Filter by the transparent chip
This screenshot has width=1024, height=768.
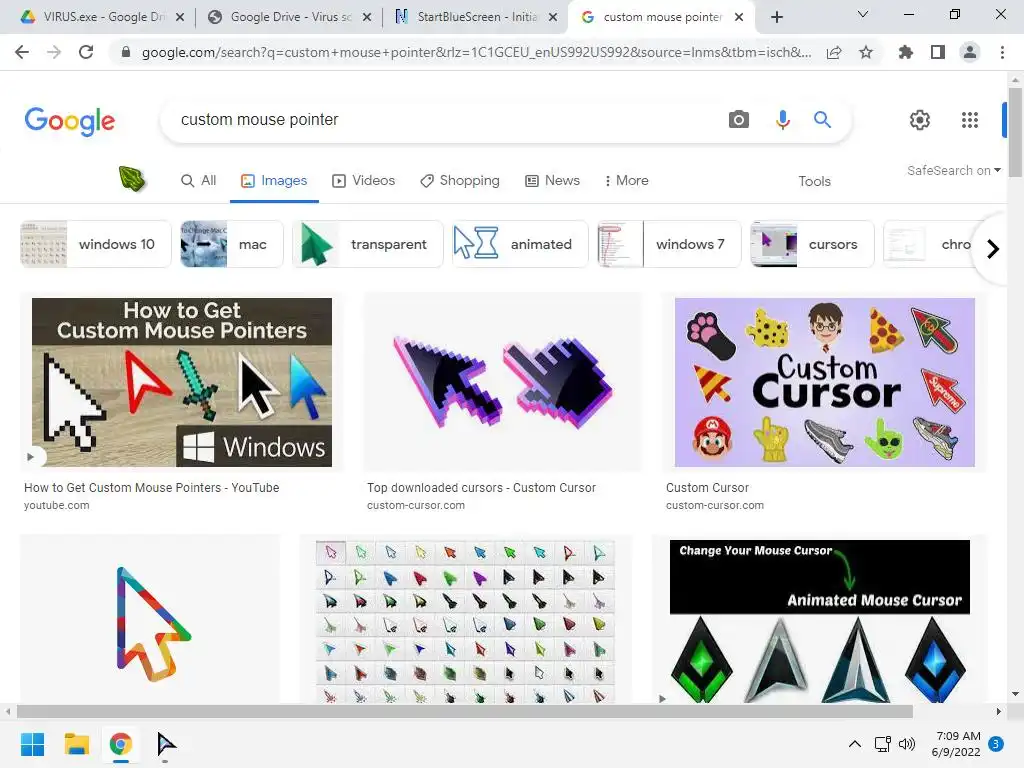point(368,244)
